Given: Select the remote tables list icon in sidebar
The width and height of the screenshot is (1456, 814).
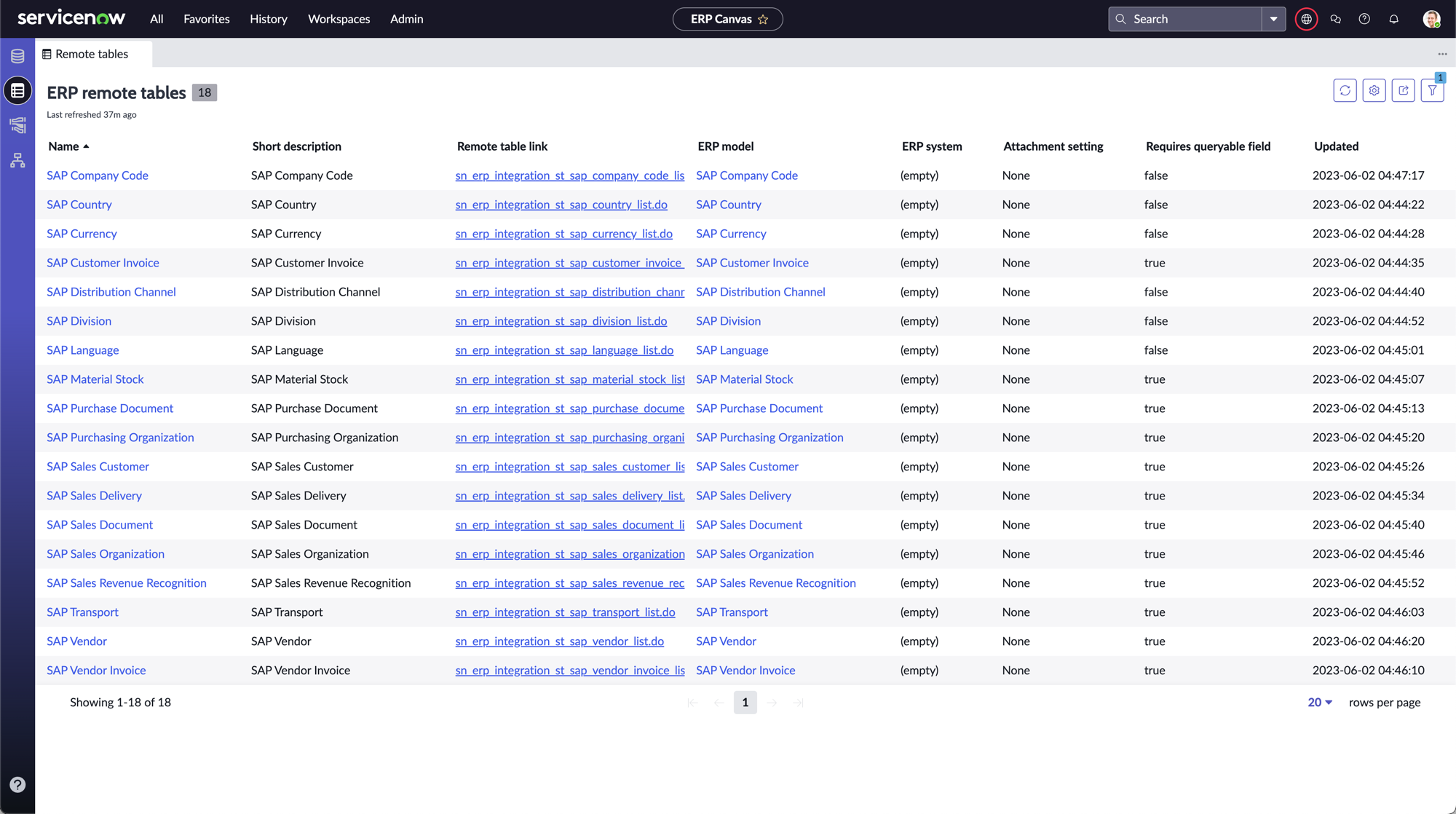Looking at the screenshot, I should [17, 91].
